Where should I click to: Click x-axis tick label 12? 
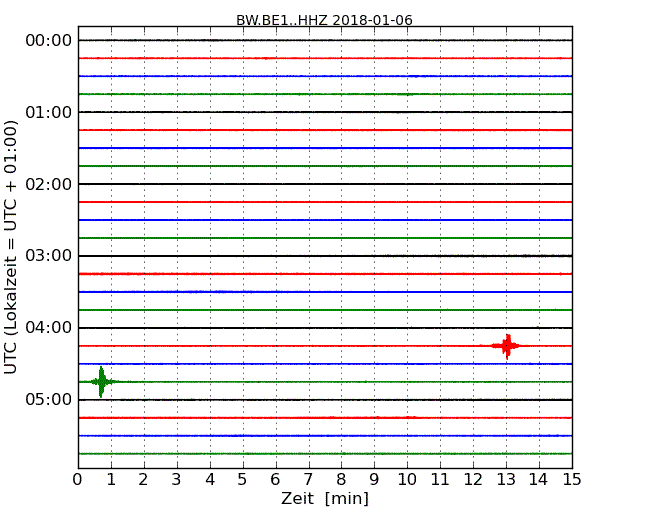[x=473, y=480]
